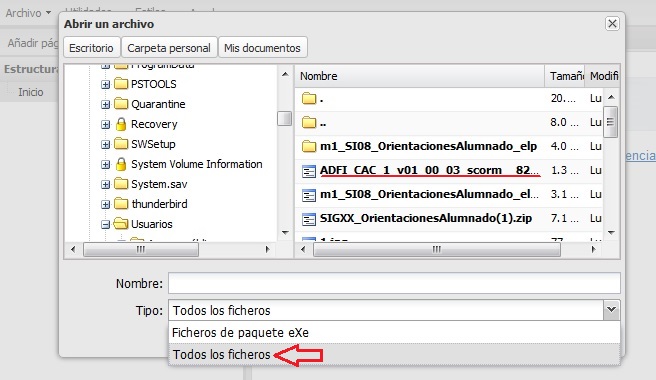
Task: Jump to Carpeta personal
Action: click(169, 48)
